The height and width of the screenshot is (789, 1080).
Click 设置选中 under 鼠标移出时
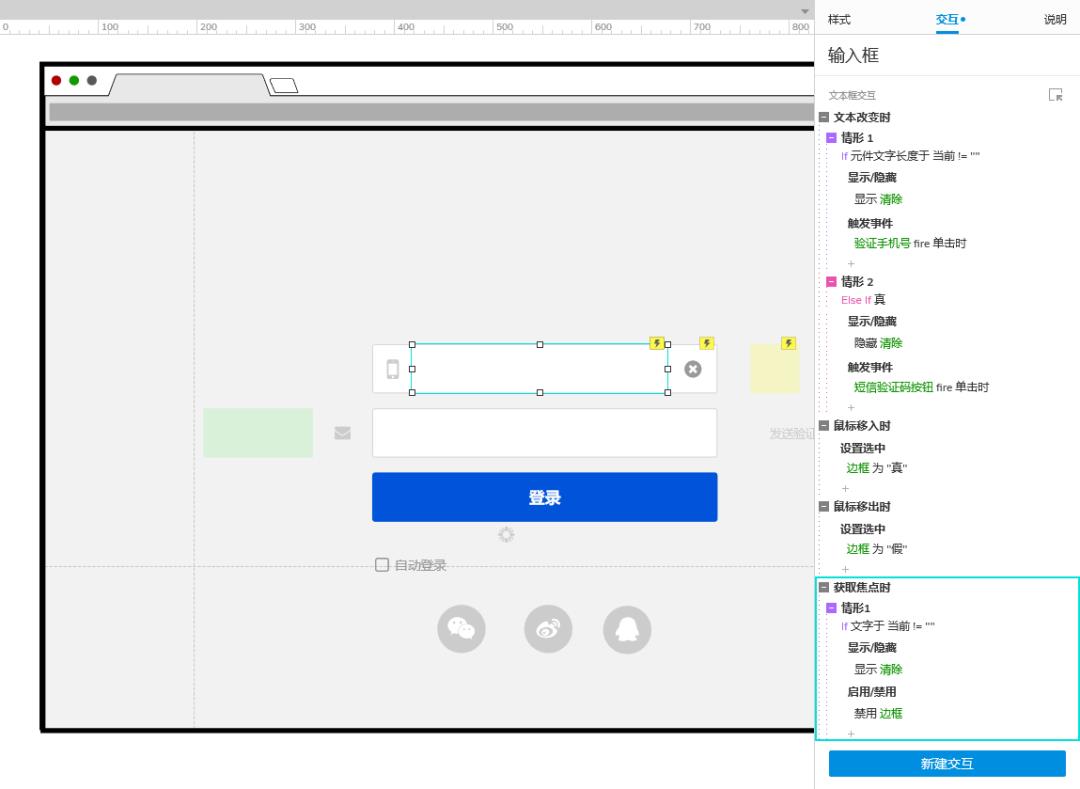point(862,529)
